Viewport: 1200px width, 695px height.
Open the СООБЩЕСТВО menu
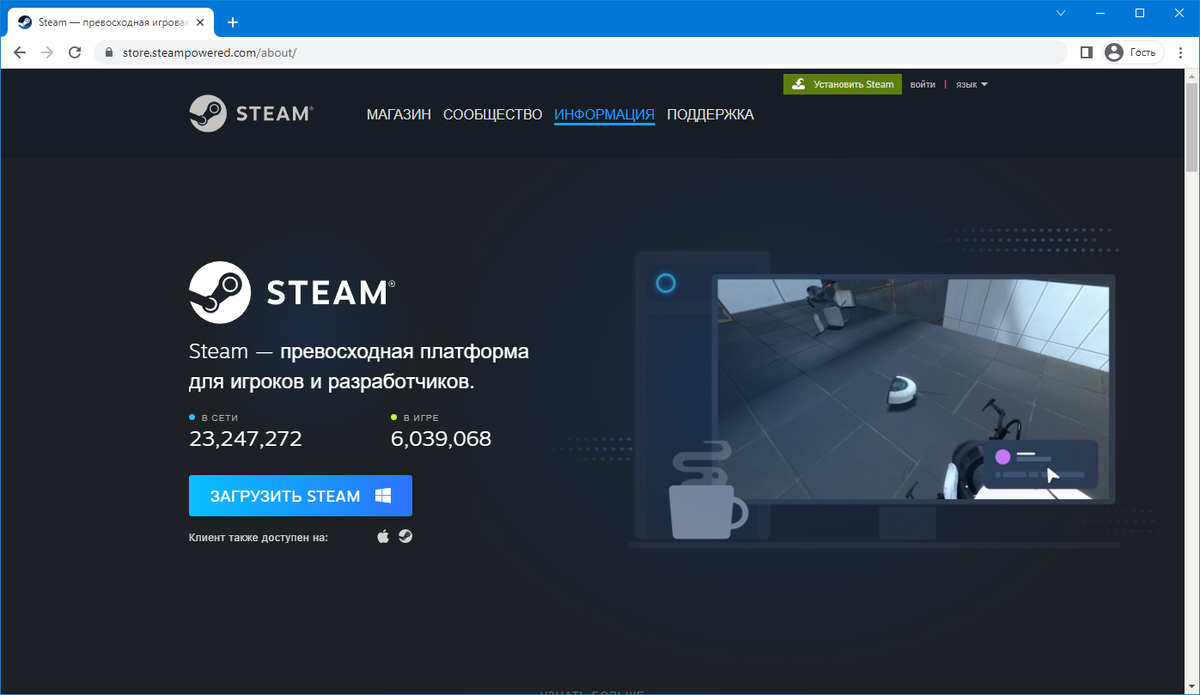click(x=493, y=114)
